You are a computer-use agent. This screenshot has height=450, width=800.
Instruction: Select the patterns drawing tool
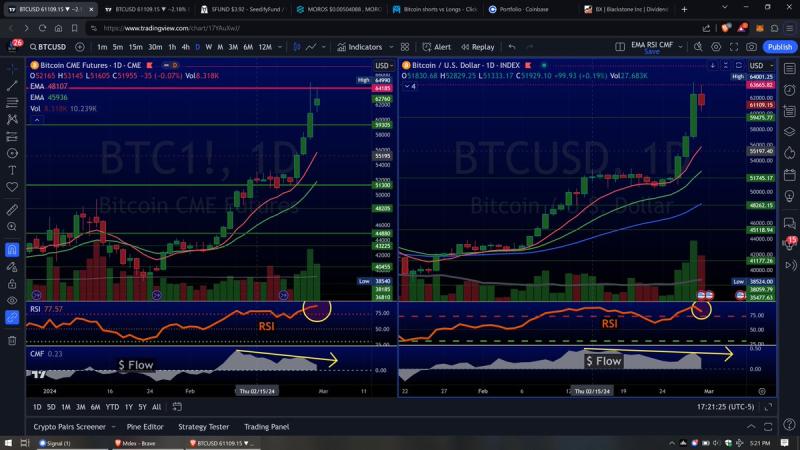point(12,119)
